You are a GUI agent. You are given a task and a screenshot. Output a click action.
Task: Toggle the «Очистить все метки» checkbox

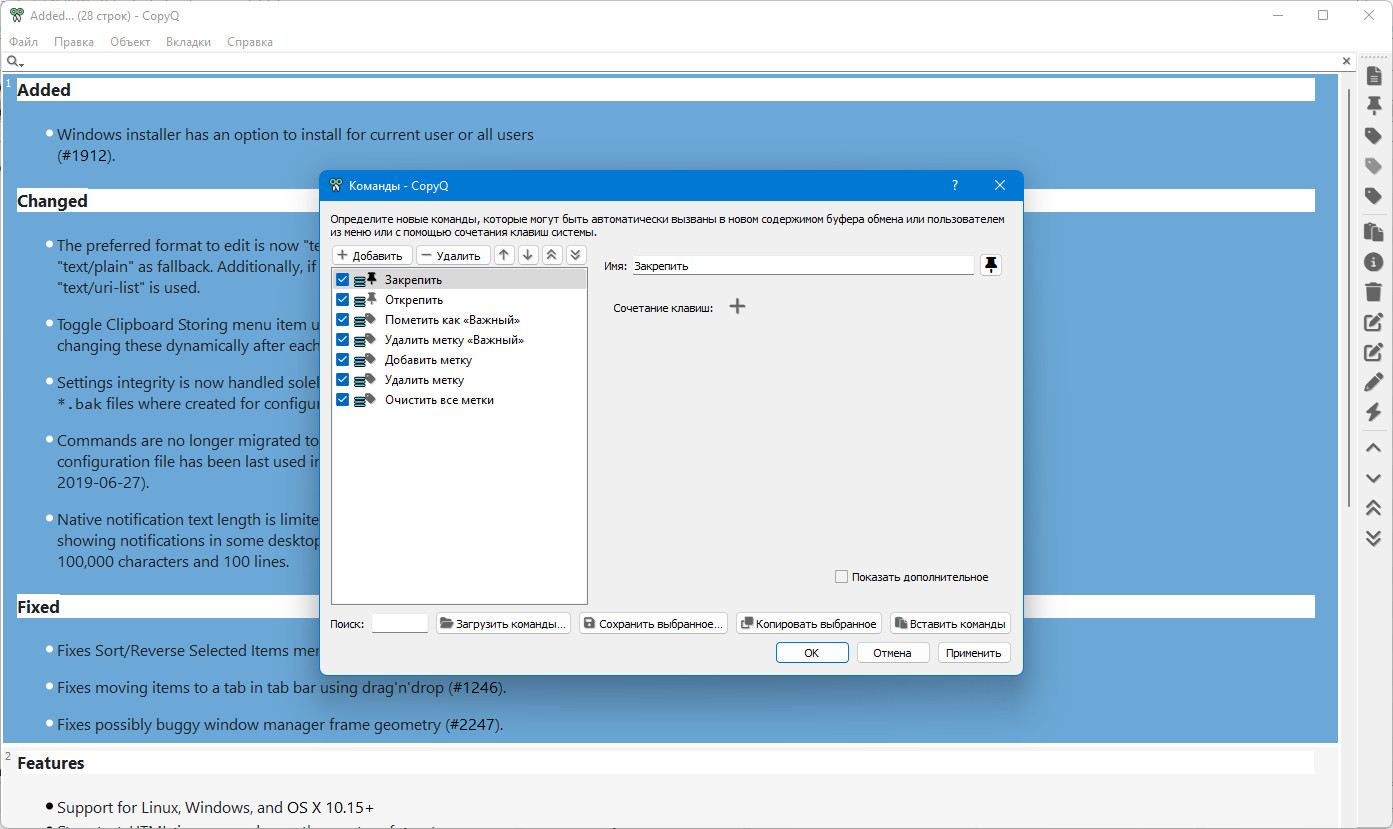(x=343, y=400)
